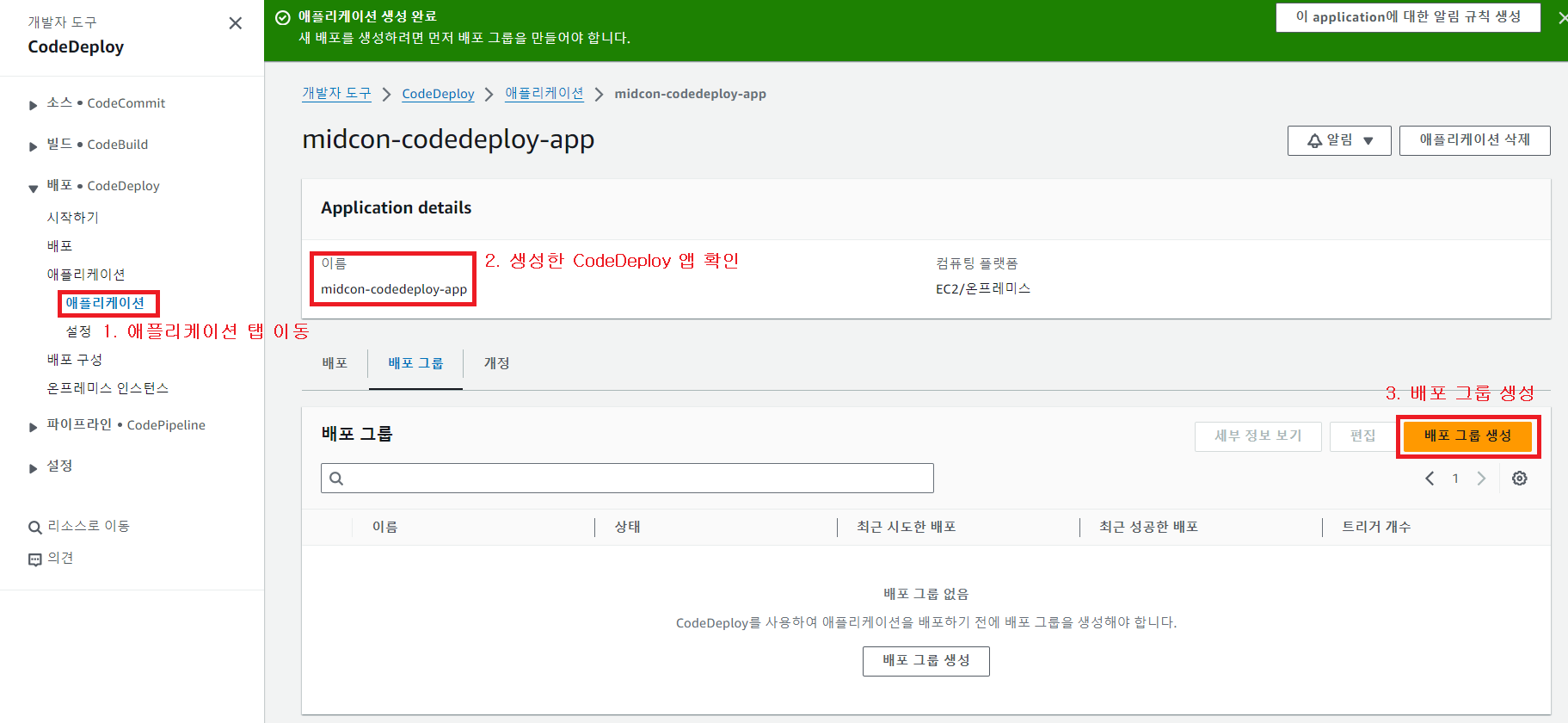Viewport: 1568px width, 723px height.
Task: Click 세부 정보 보기 button
Action: [1257, 436]
